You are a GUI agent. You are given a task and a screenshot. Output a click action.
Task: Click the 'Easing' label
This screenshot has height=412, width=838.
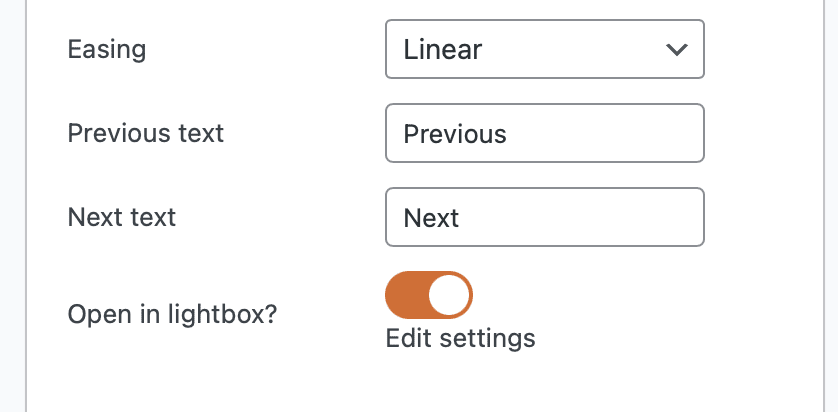click(107, 49)
